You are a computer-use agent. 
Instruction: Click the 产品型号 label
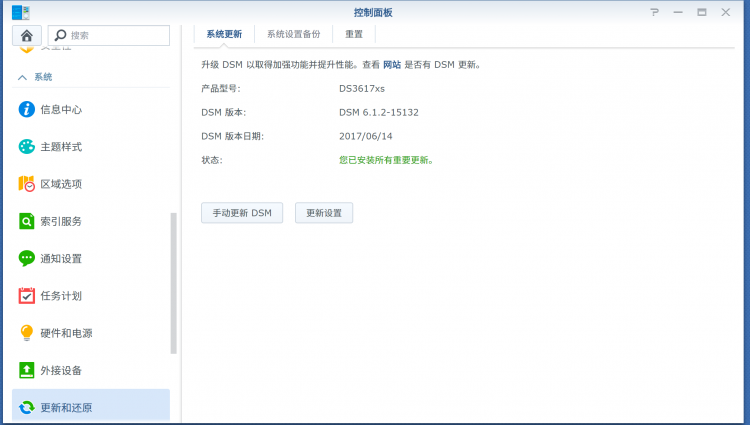(221, 88)
